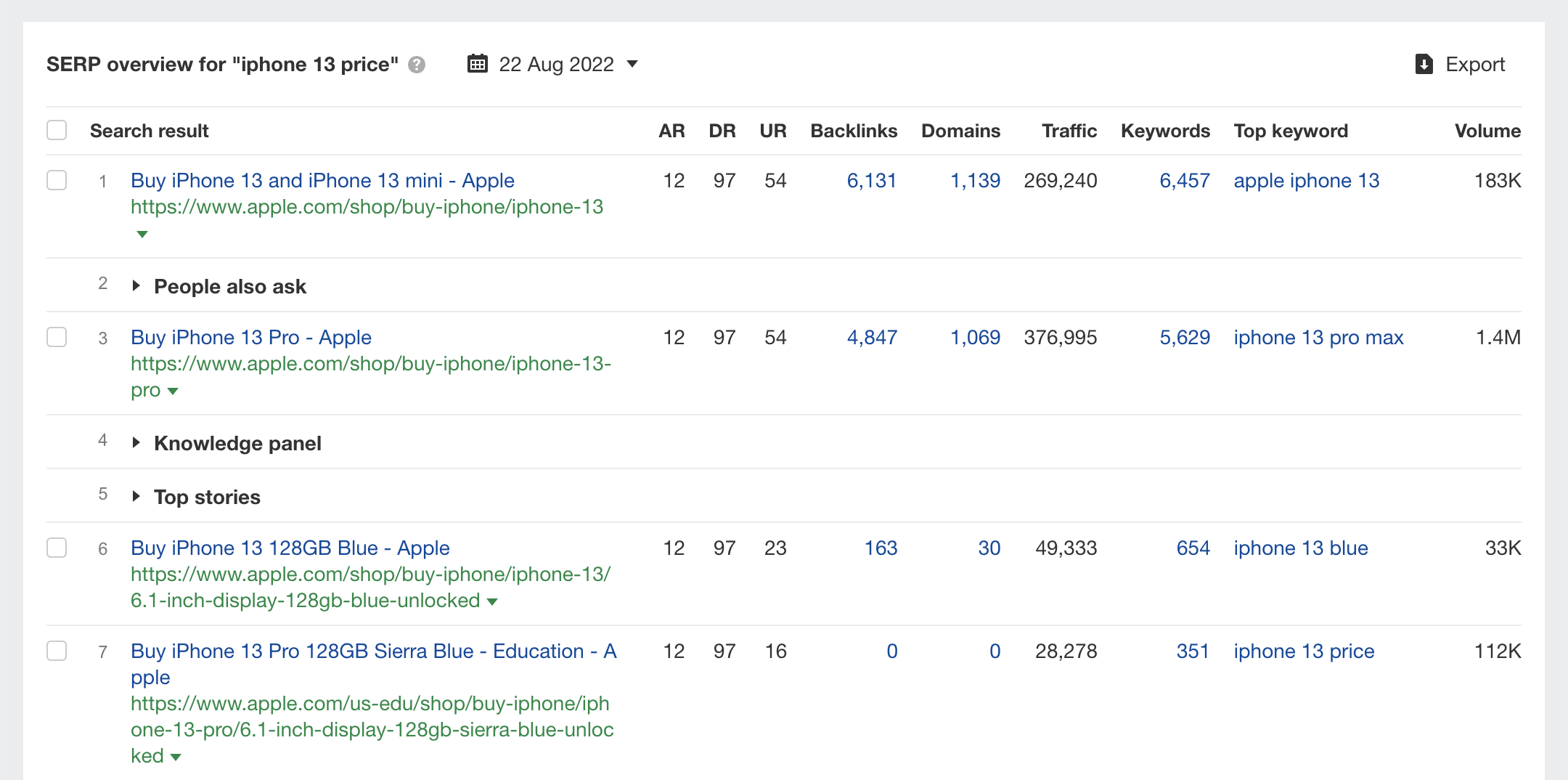Sort by the Traffic column header

(x=1069, y=131)
